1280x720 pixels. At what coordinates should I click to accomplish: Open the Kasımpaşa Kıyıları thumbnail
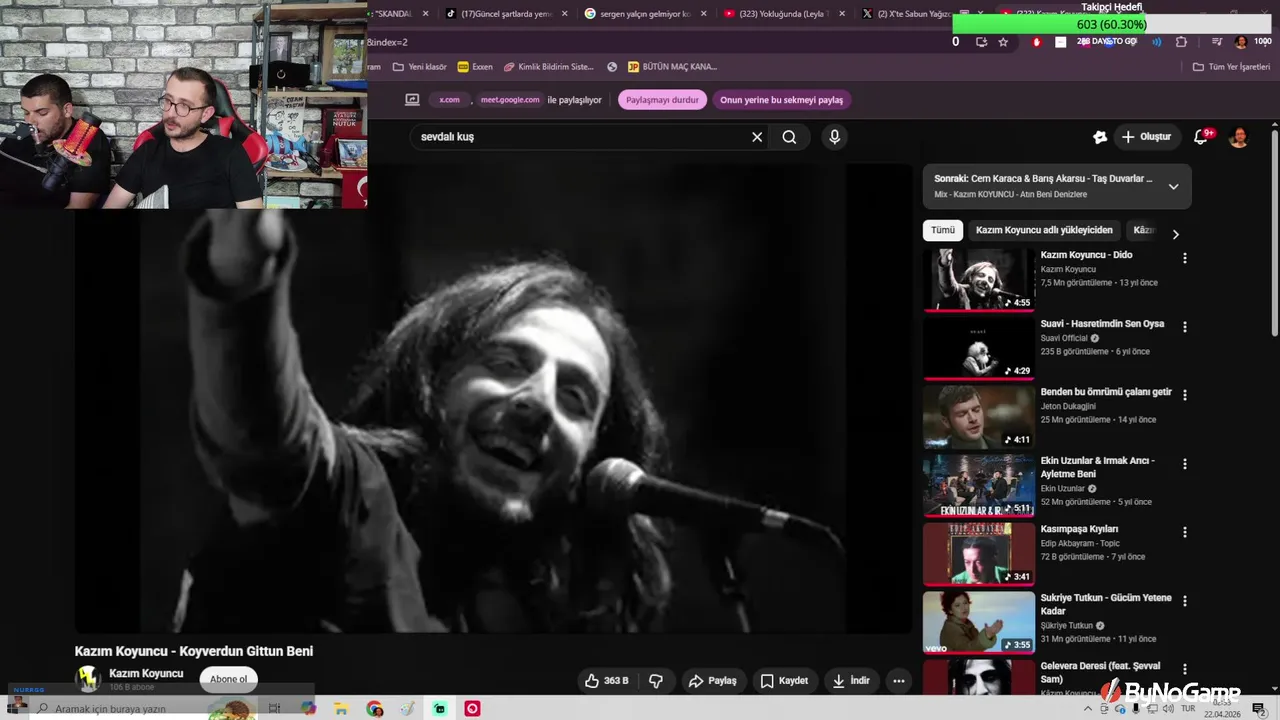[979, 553]
